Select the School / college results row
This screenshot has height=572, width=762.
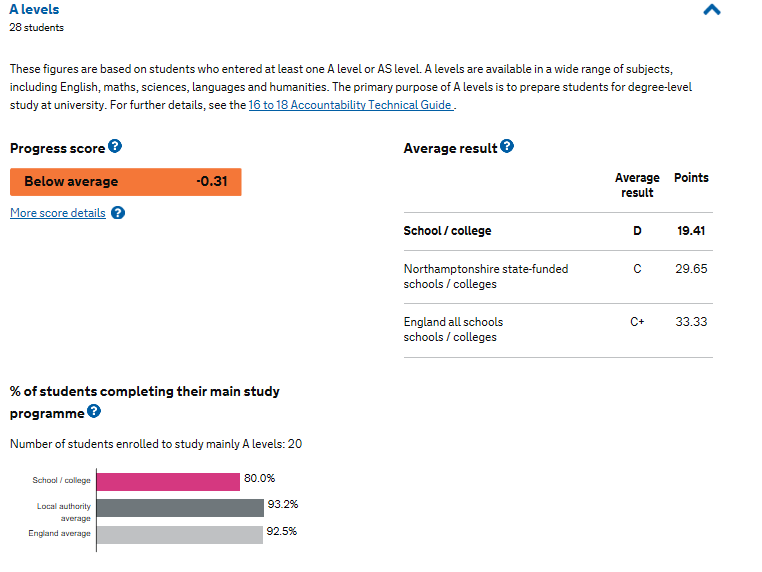pyautogui.click(x=558, y=231)
